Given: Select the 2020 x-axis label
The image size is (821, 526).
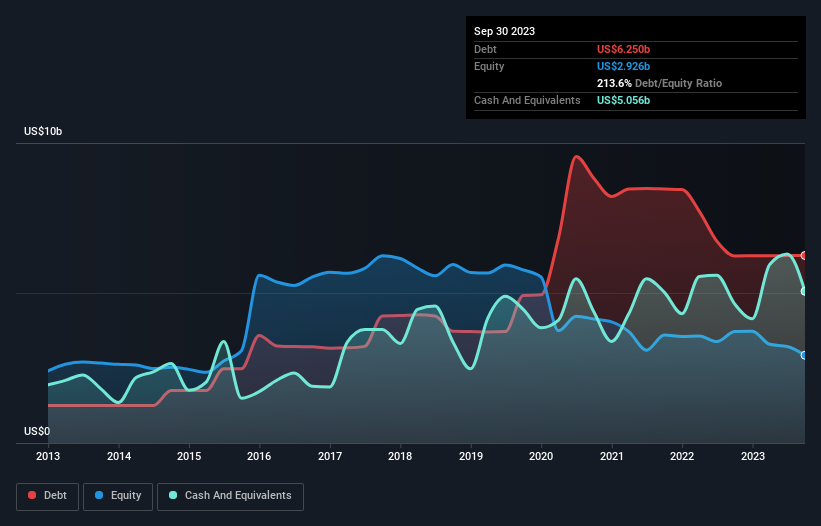Looking at the screenshot, I should tap(541, 456).
